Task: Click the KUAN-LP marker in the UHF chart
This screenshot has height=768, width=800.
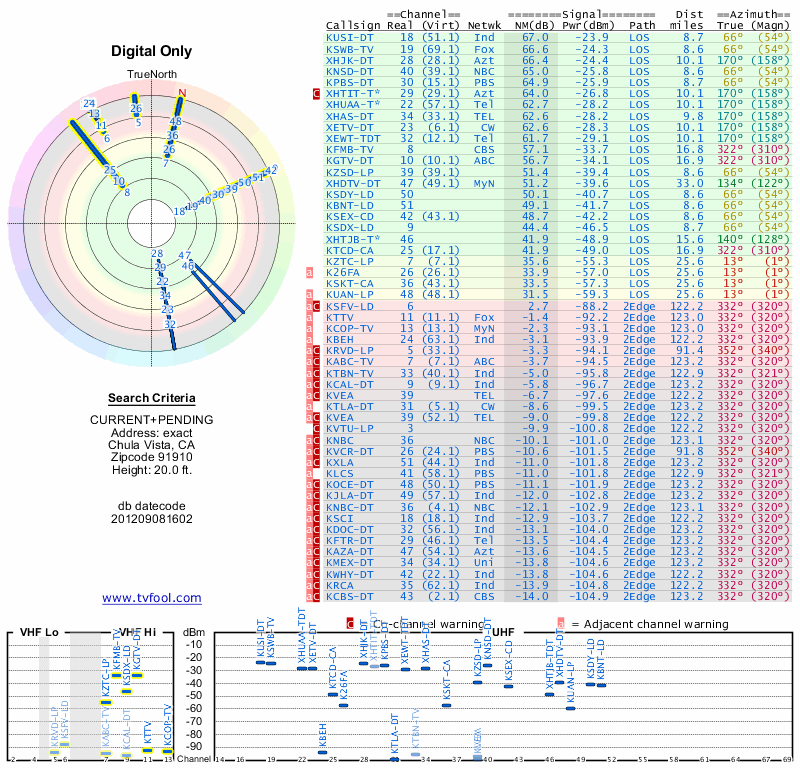Action: [x=570, y=708]
